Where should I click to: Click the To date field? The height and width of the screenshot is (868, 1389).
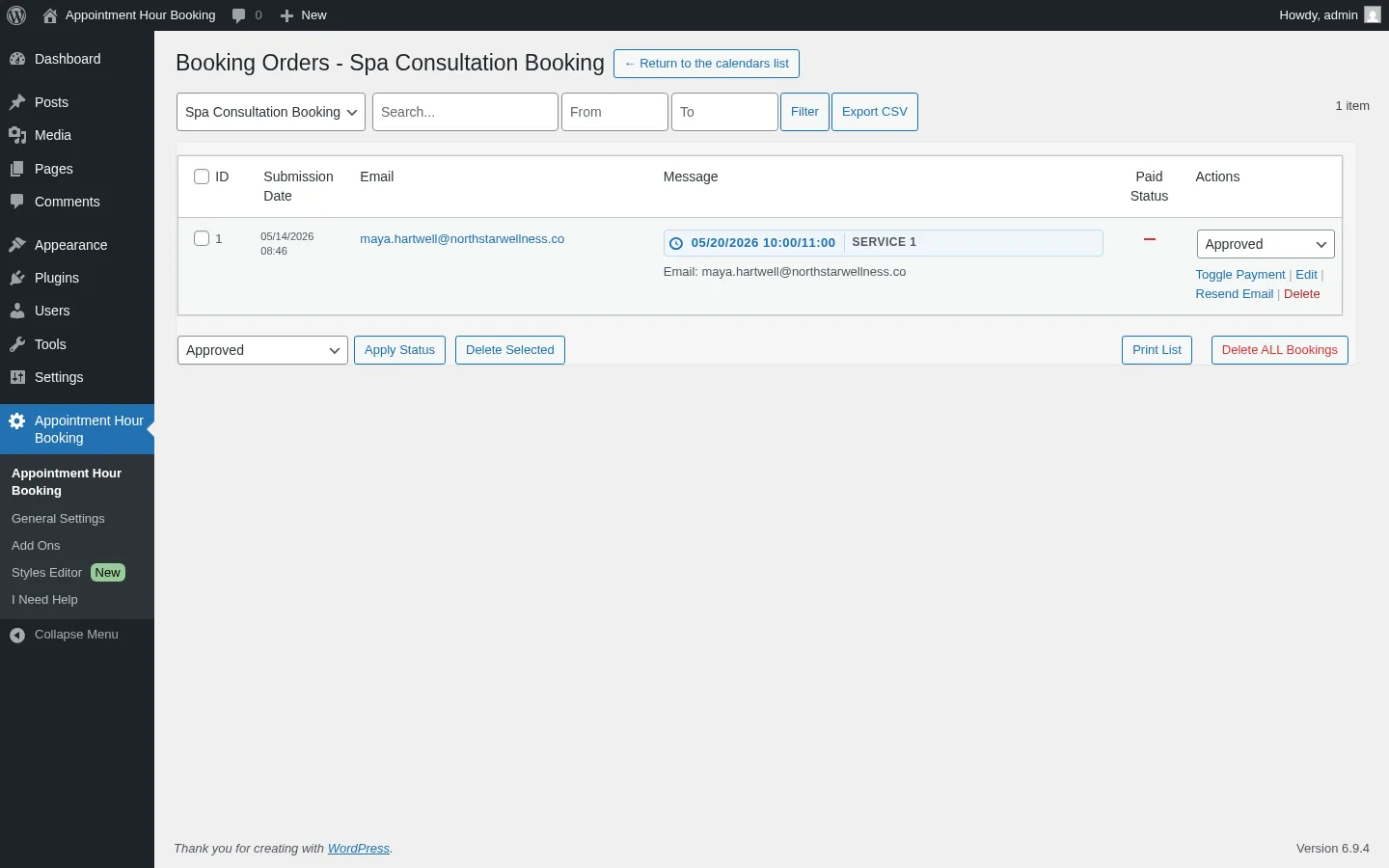pyautogui.click(x=724, y=112)
